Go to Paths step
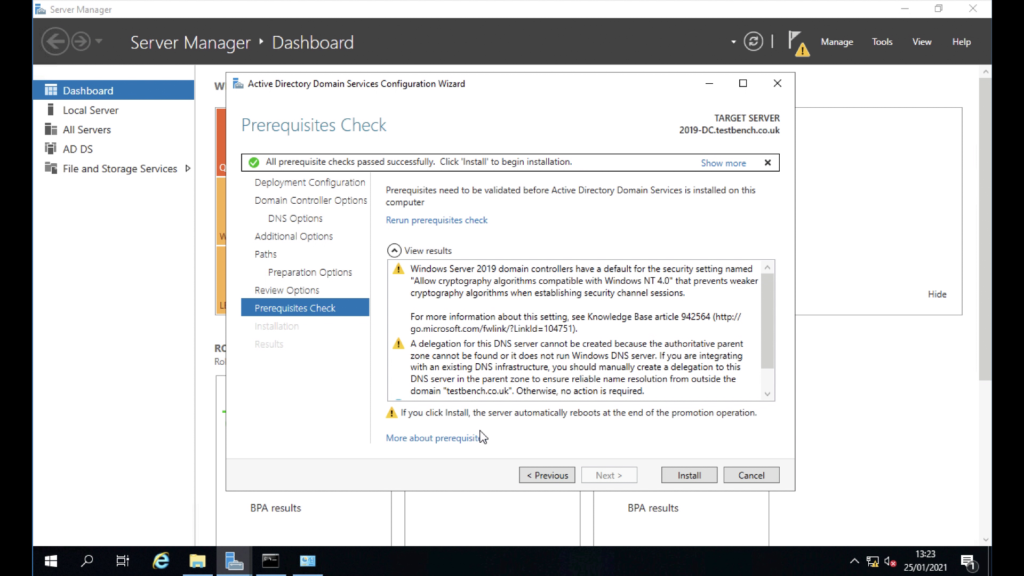 (265, 254)
